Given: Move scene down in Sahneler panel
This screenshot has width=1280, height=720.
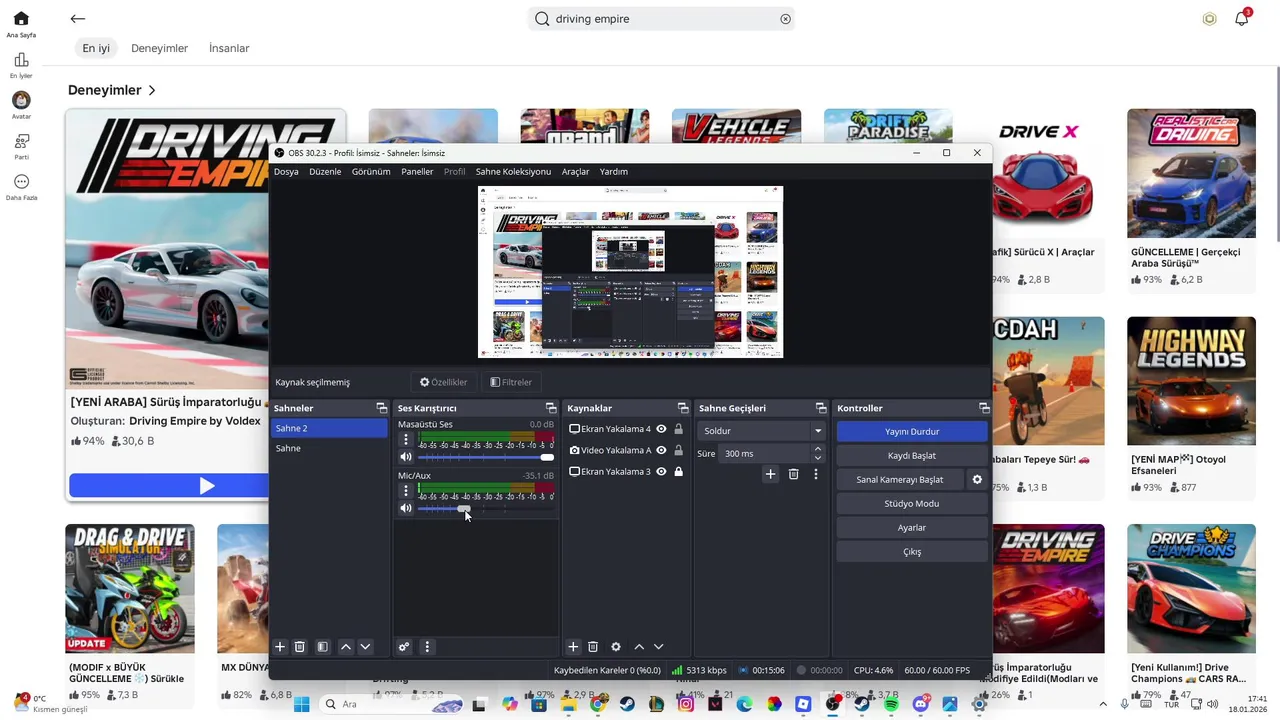Looking at the screenshot, I should tap(365, 647).
